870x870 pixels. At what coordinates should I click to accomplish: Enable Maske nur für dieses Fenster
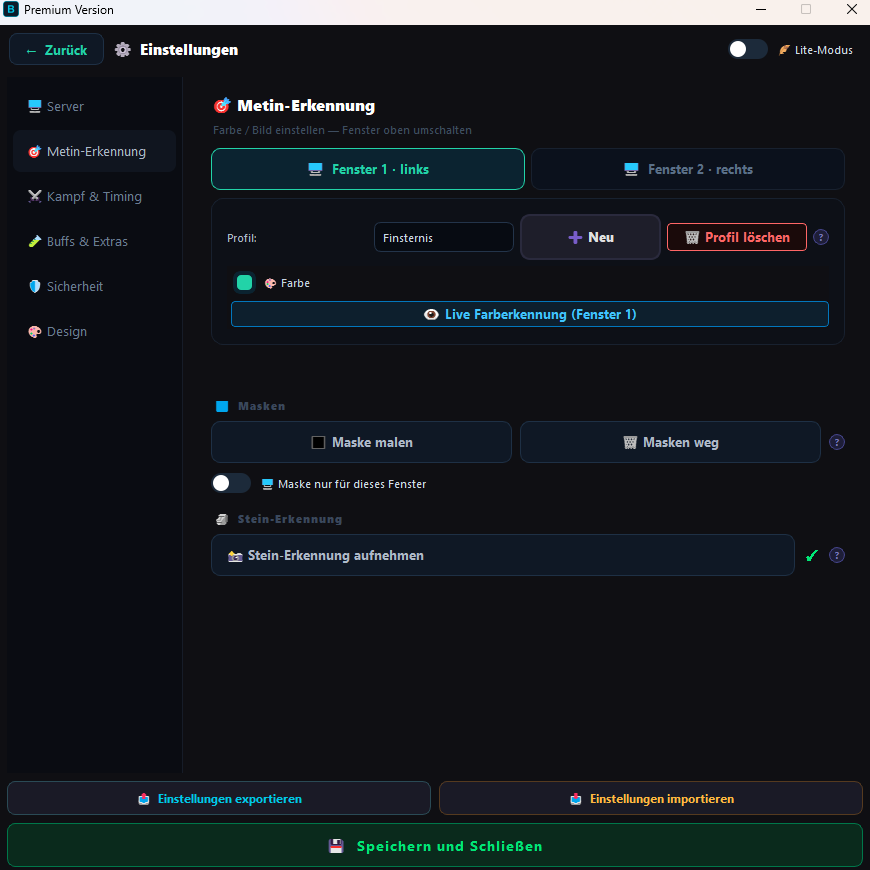231,483
